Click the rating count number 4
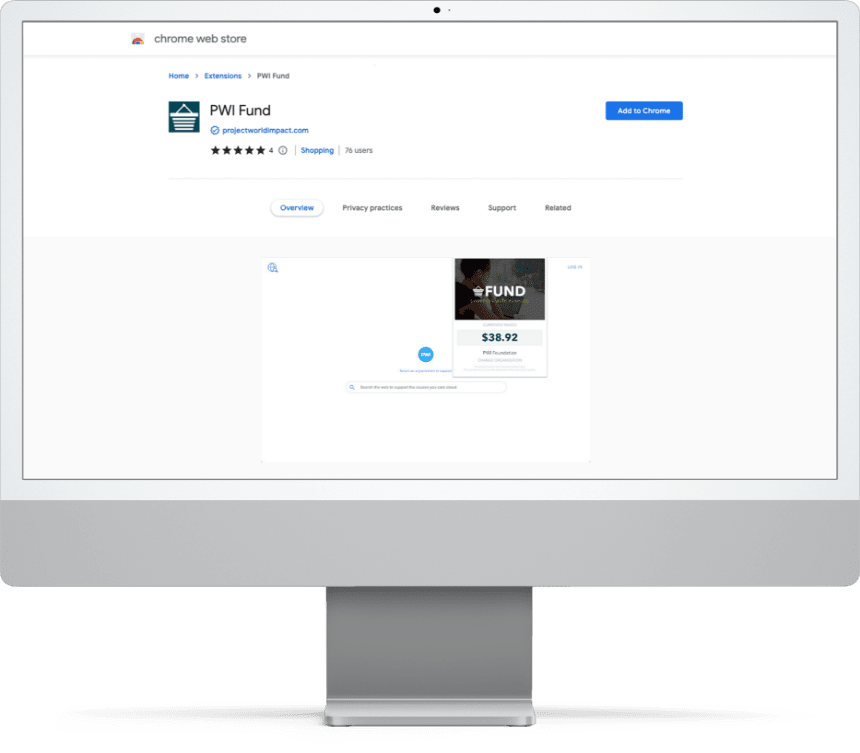The image size is (860, 753). tap(271, 150)
